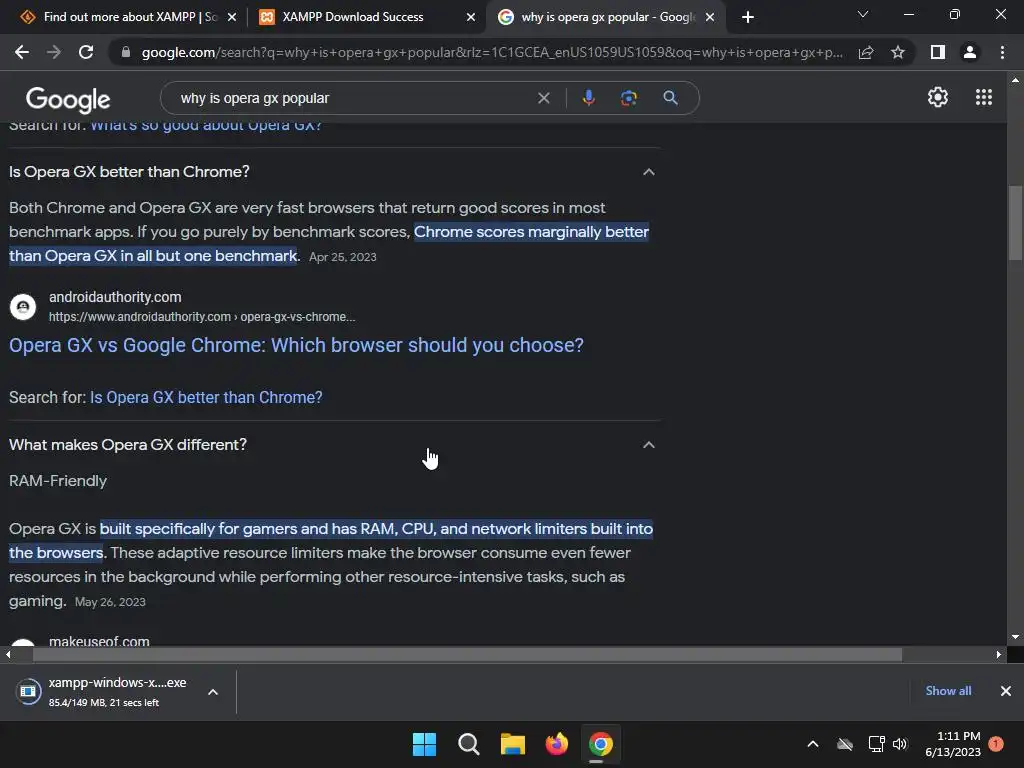Open download options for xampp-windows exe
The height and width of the screenshot is (768, 1024).
pos(213,692)
